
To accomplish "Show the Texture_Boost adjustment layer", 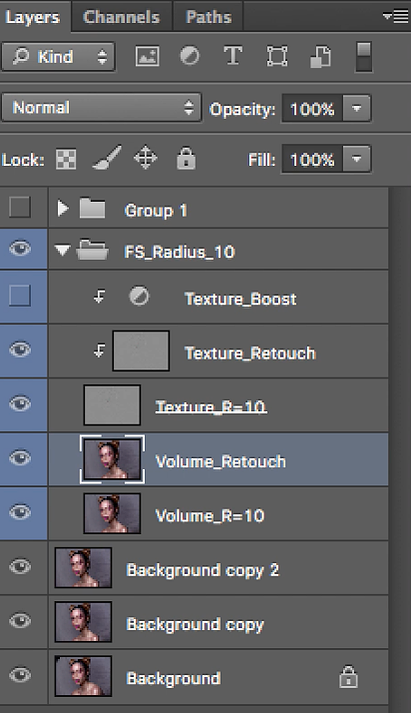I will coord(20,296).
